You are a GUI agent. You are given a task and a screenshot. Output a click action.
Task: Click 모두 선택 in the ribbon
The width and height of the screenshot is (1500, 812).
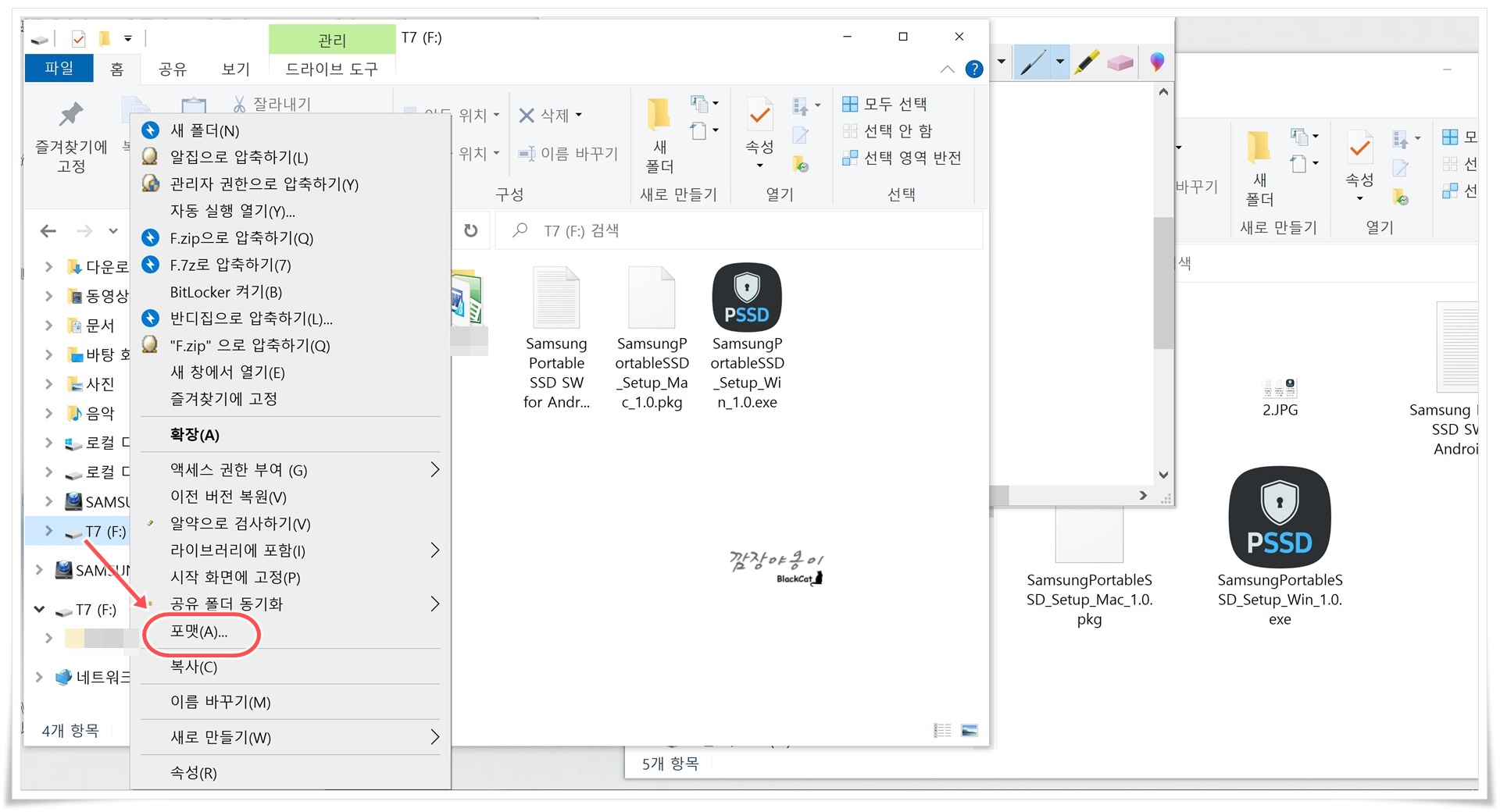884,104
